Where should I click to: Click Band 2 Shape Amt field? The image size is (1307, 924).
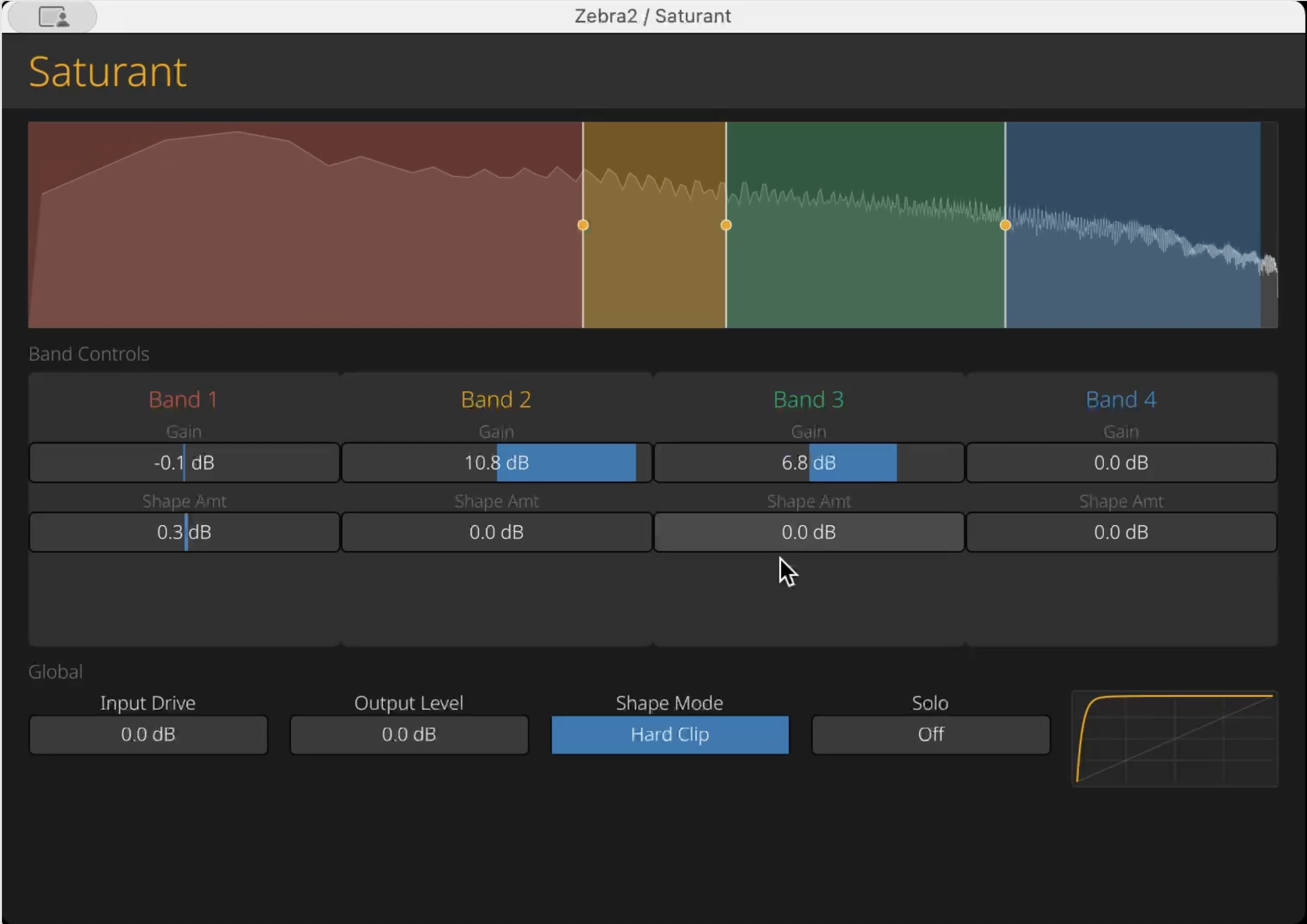point(496,532)
